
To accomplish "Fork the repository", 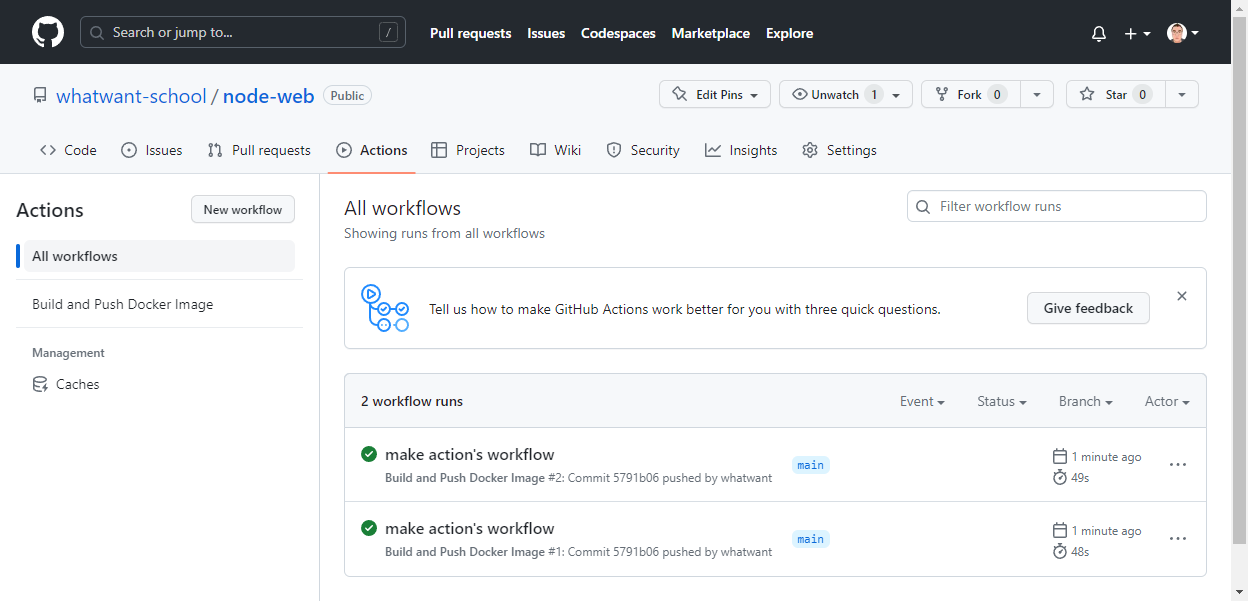I will [x=969, y=94].
